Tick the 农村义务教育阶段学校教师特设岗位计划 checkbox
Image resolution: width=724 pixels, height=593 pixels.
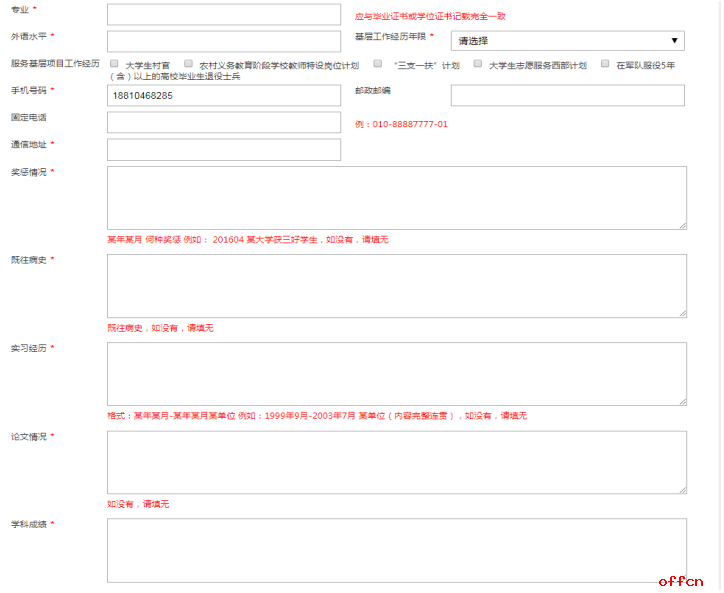pyautogui.click(x=189, y=64)
